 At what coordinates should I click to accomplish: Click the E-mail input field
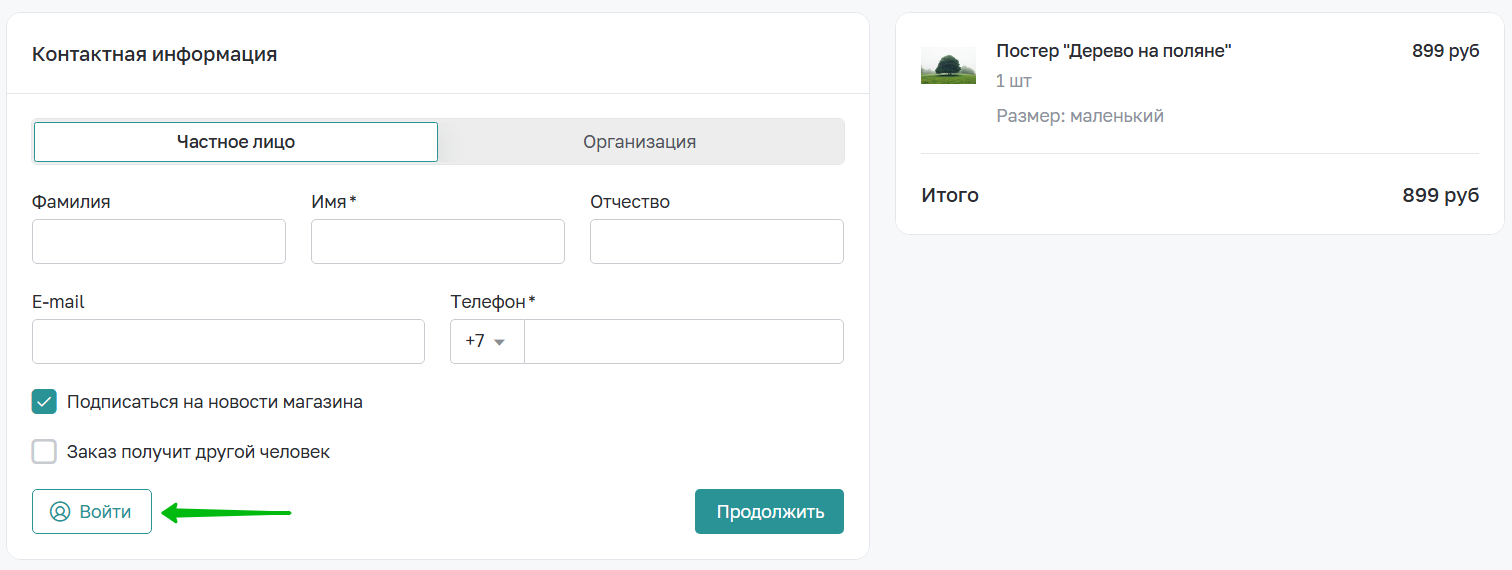click(228, 341)
